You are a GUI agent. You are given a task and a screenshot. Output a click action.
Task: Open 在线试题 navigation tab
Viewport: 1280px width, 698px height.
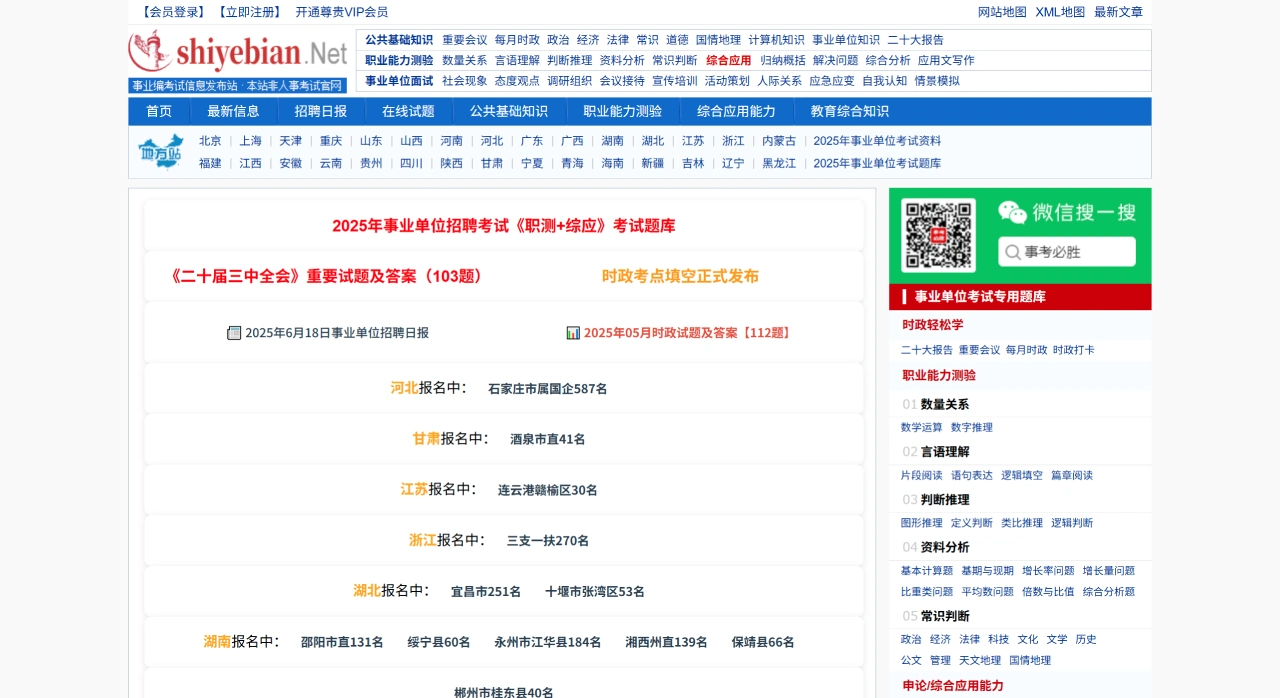tap(408, 111)
